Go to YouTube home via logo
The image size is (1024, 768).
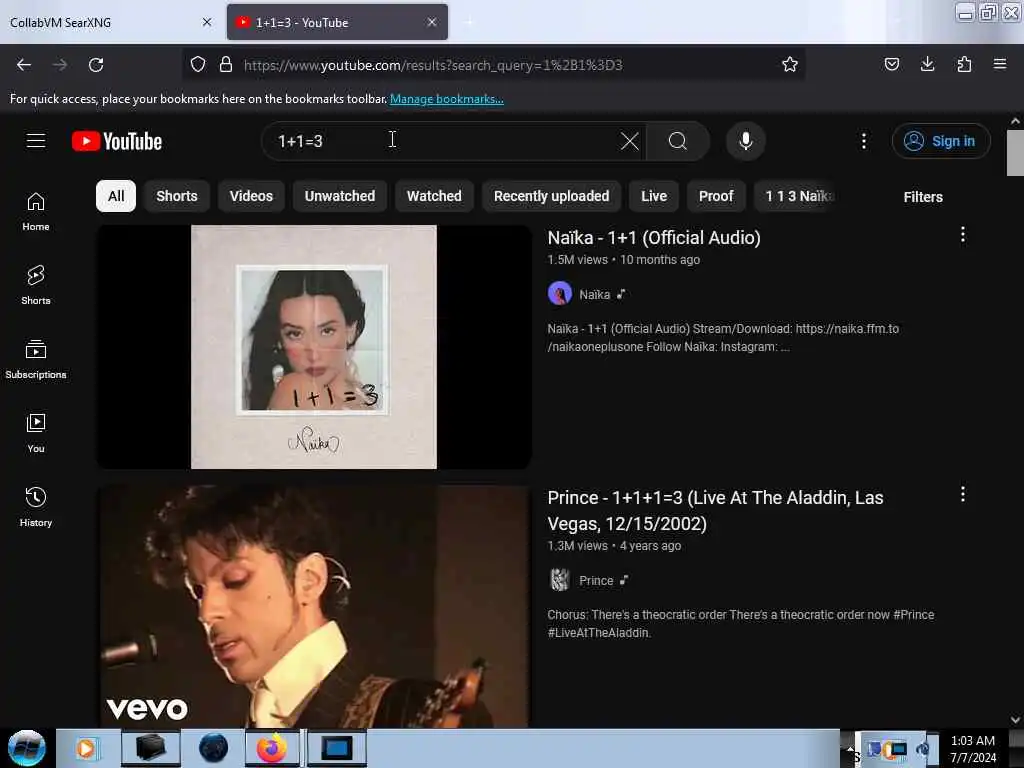click(x=117, y=141)
